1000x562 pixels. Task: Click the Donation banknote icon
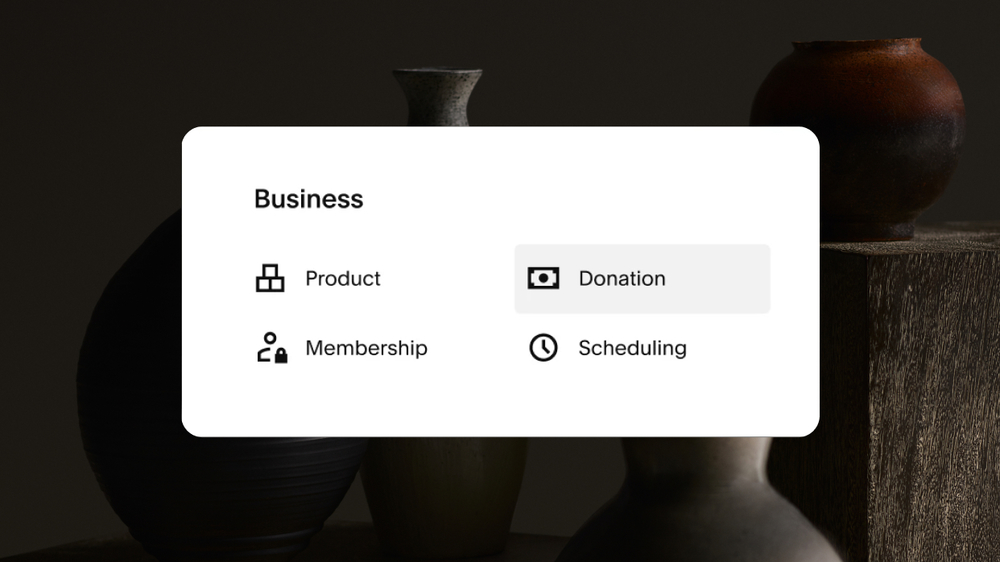click(x=543, y=278)
